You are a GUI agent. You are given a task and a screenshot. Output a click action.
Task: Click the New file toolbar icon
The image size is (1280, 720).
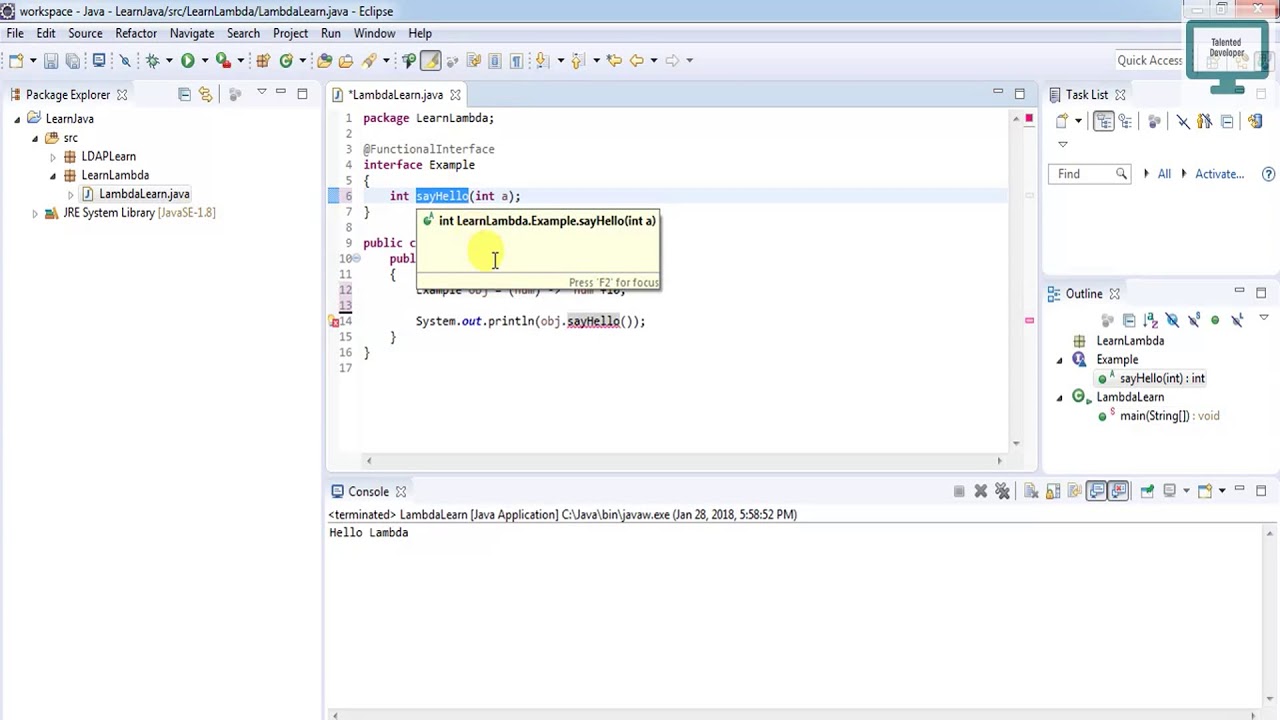pyautogui.click(x=16, y=60)
